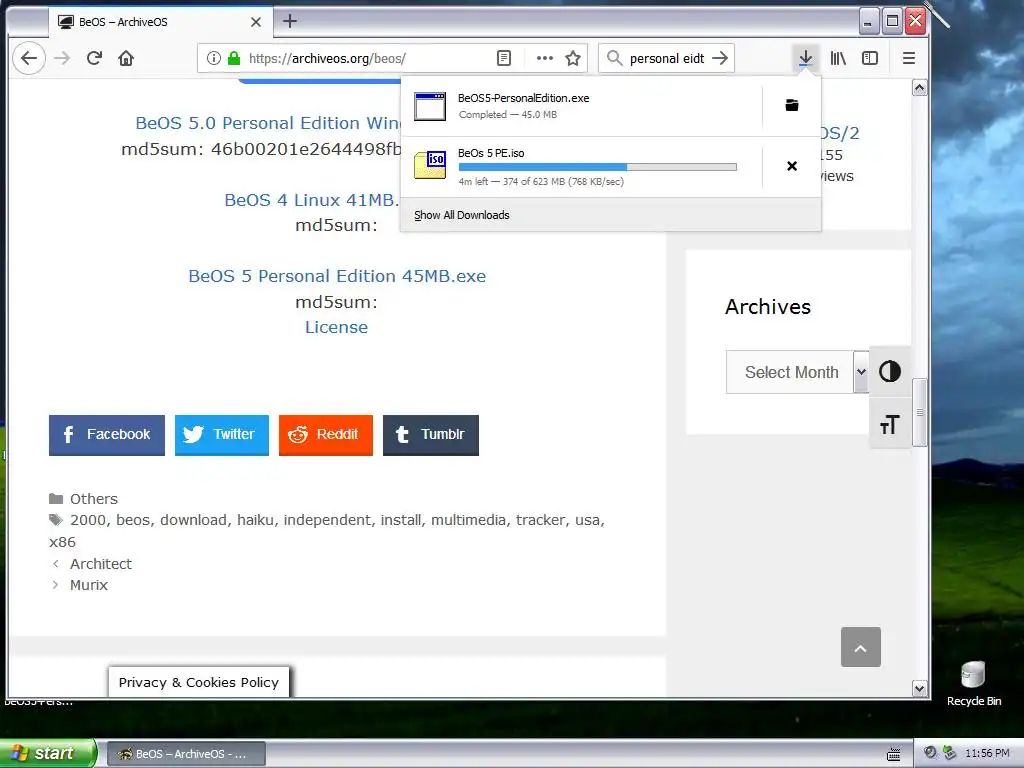The width and height of the screenshot is (1024, 768).
Task: Open the Firefox hamburger menu
Action: [908, 58]
